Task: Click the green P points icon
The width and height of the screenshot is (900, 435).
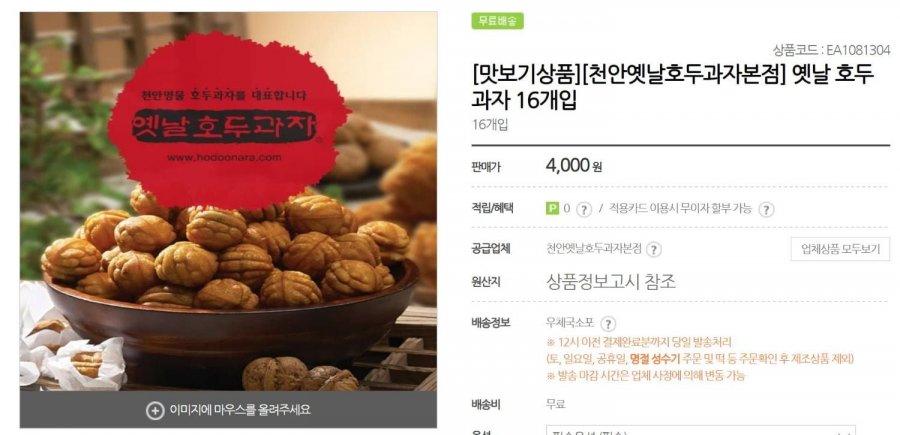Action: [552, 208]
